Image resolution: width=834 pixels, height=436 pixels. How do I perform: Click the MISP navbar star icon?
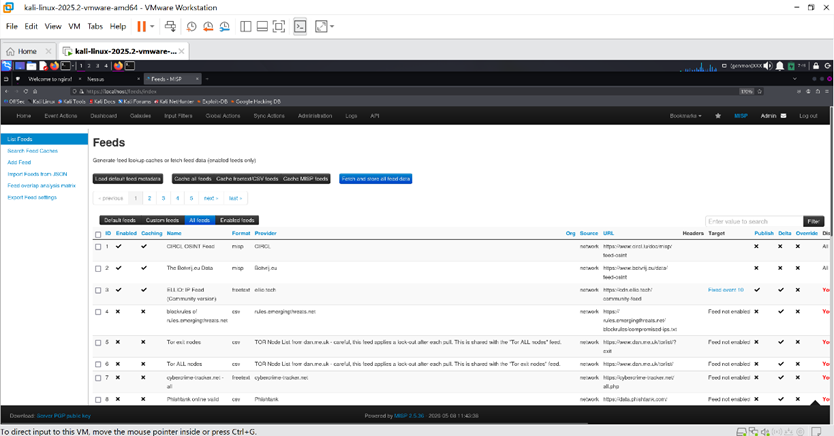[x=718, y=115]
